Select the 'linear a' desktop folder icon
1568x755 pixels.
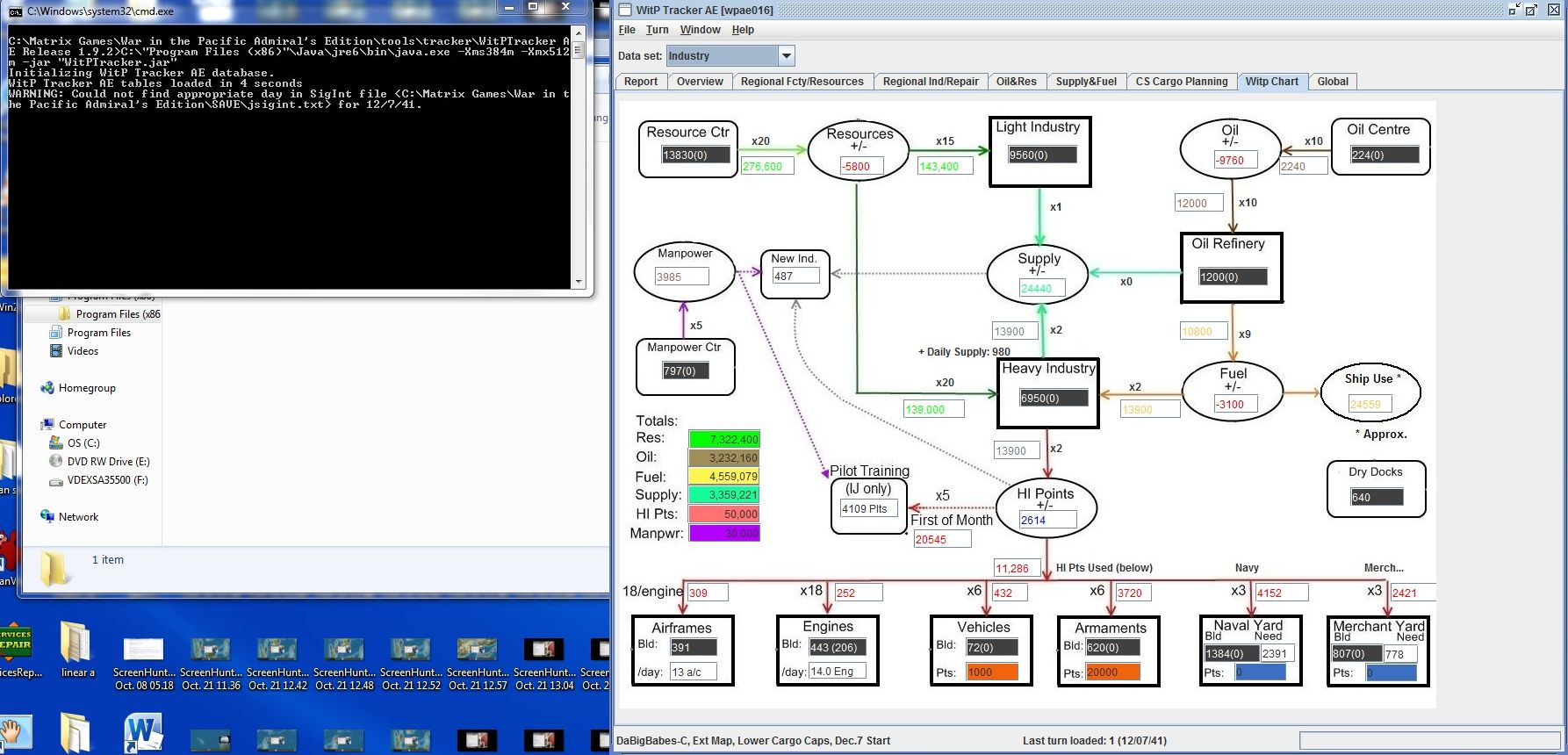tap(77, 651)
